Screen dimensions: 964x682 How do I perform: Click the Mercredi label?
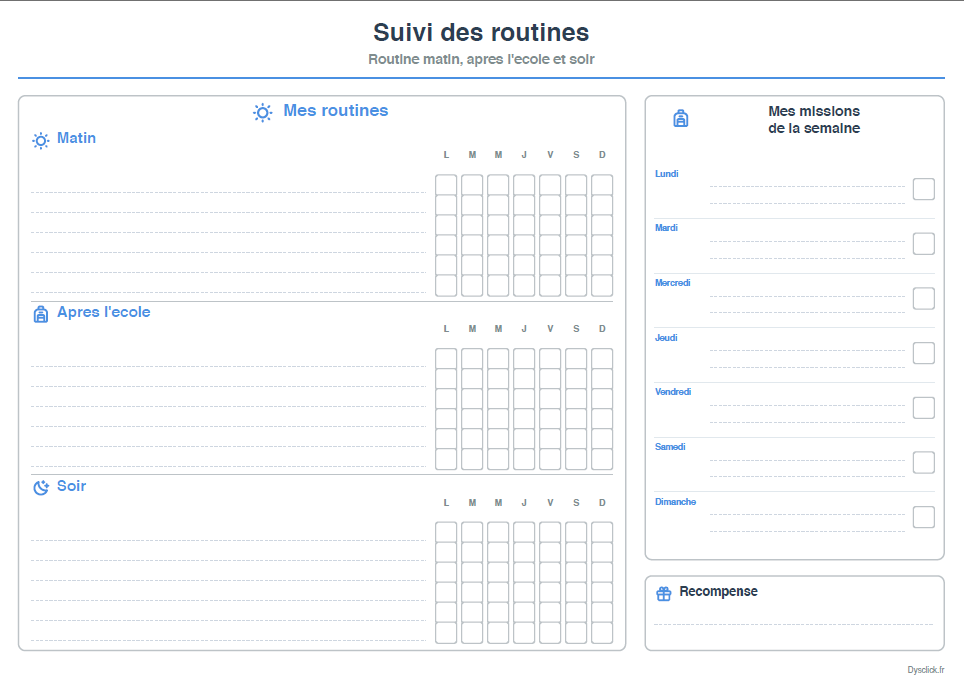click(673, 282)
